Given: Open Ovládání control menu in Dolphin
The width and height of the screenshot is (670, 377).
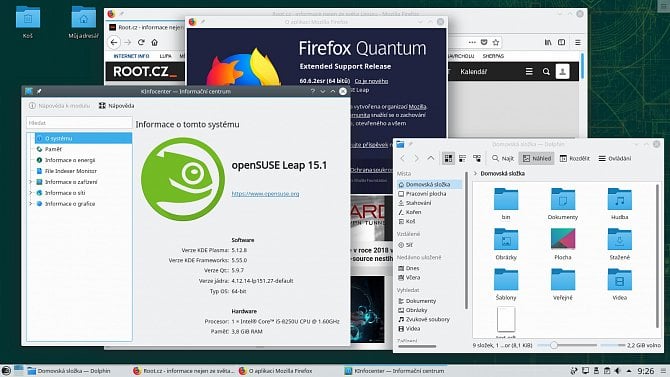Looking at the screenshot, I should coord(614,159).
